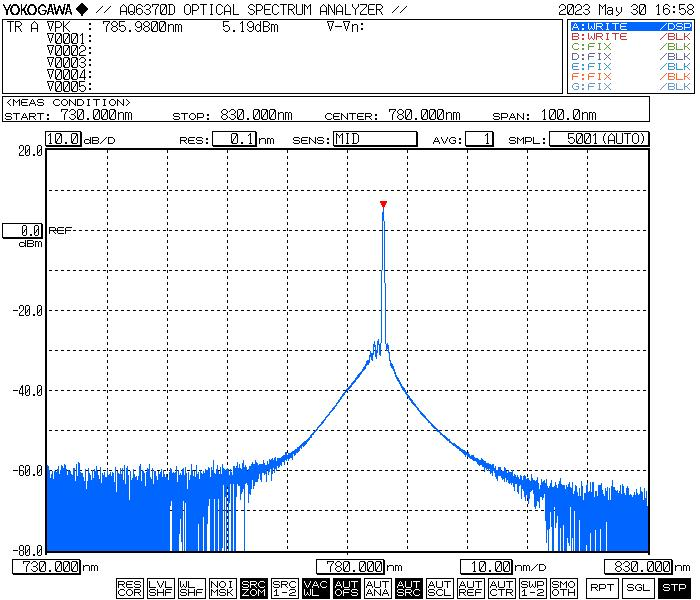Click the AUT SCL auto scale icon
Image resolution: width=700 pixels, height=600 pixels.
point(439,588)
